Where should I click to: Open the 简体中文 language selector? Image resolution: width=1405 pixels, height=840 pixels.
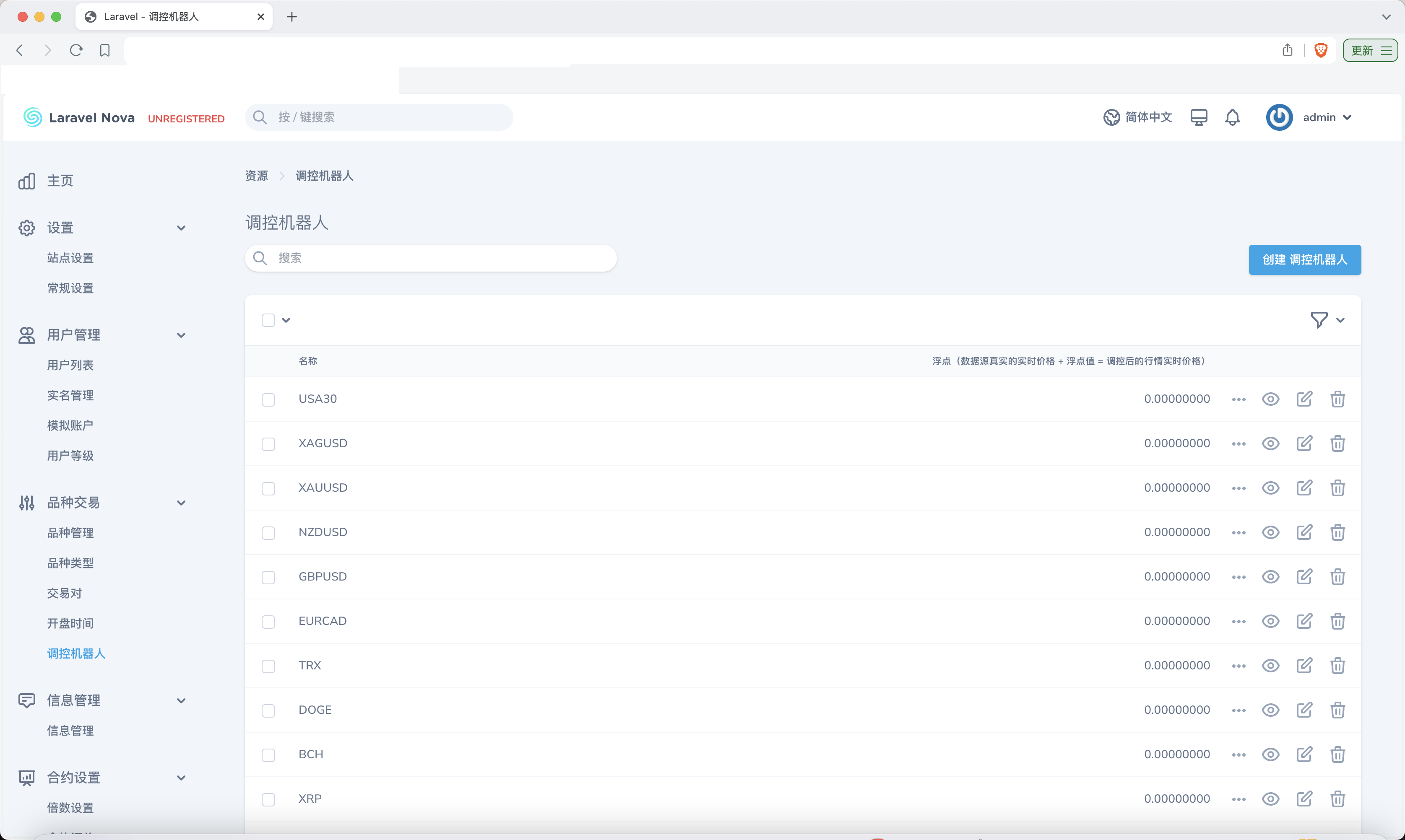click(x=1137, y=117)
